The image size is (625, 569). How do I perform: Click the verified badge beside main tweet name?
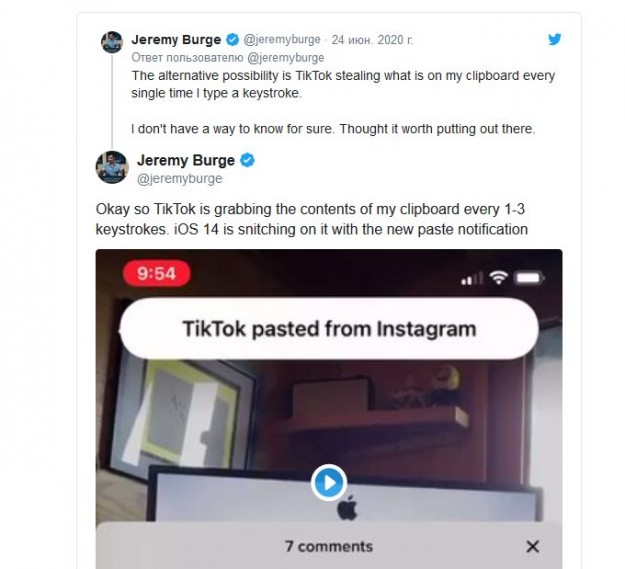pyautogui.click(x=248, y=160)
